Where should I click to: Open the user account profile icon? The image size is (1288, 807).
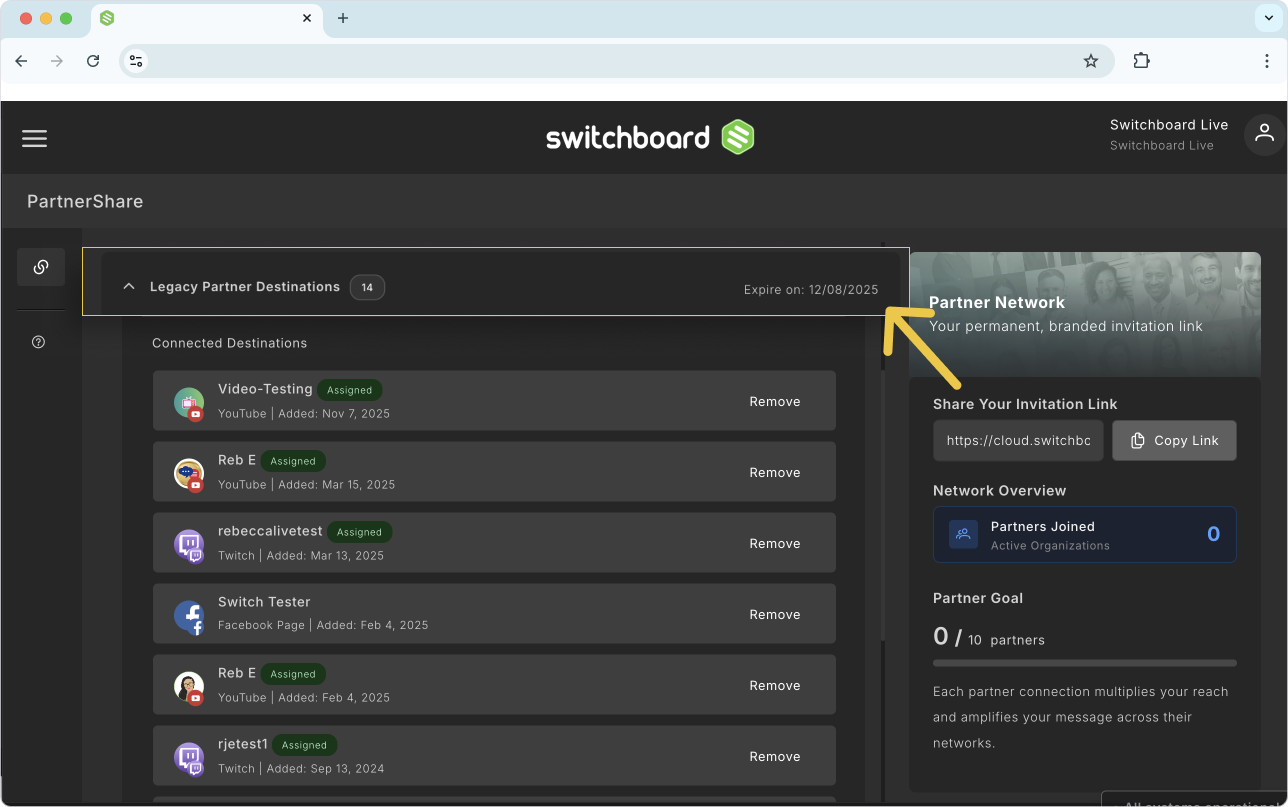(x=1264, y=134)
